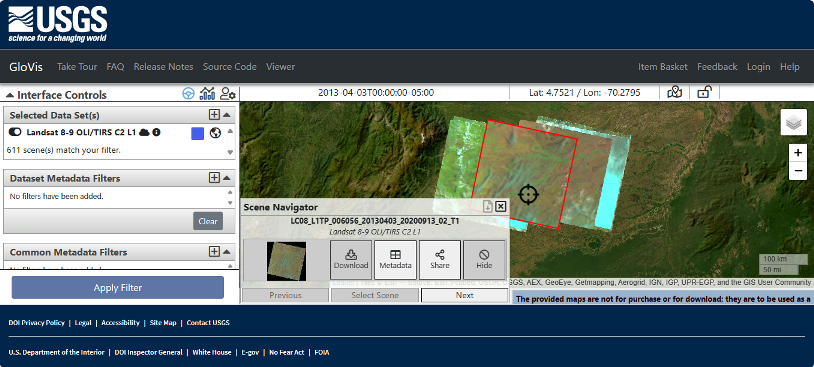Open DOI Inspector General link

coord(148,352)
